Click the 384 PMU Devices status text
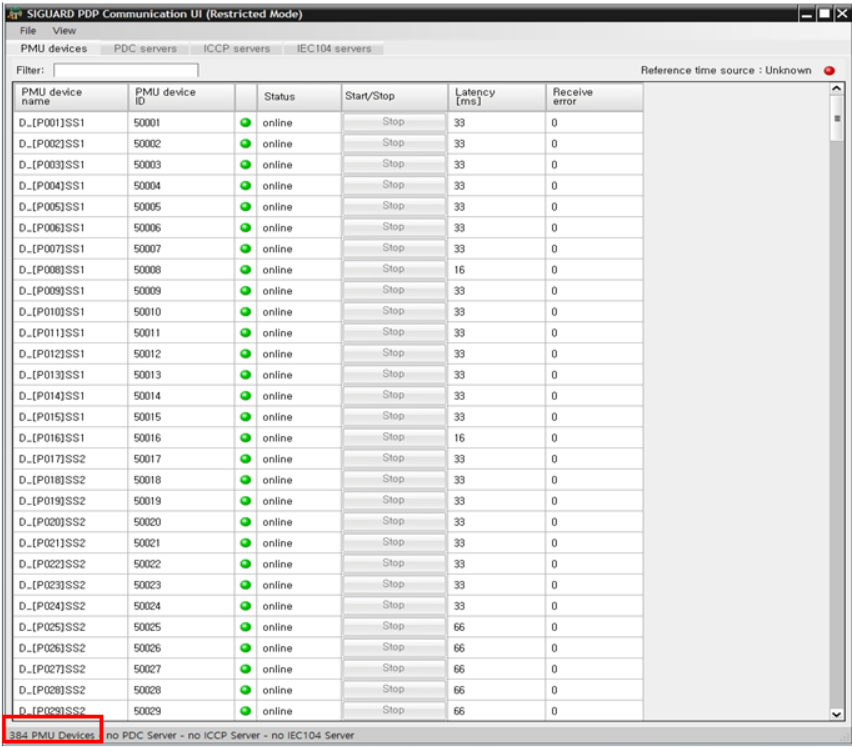This screenshot has height=747, width=852. pos(52,736)
